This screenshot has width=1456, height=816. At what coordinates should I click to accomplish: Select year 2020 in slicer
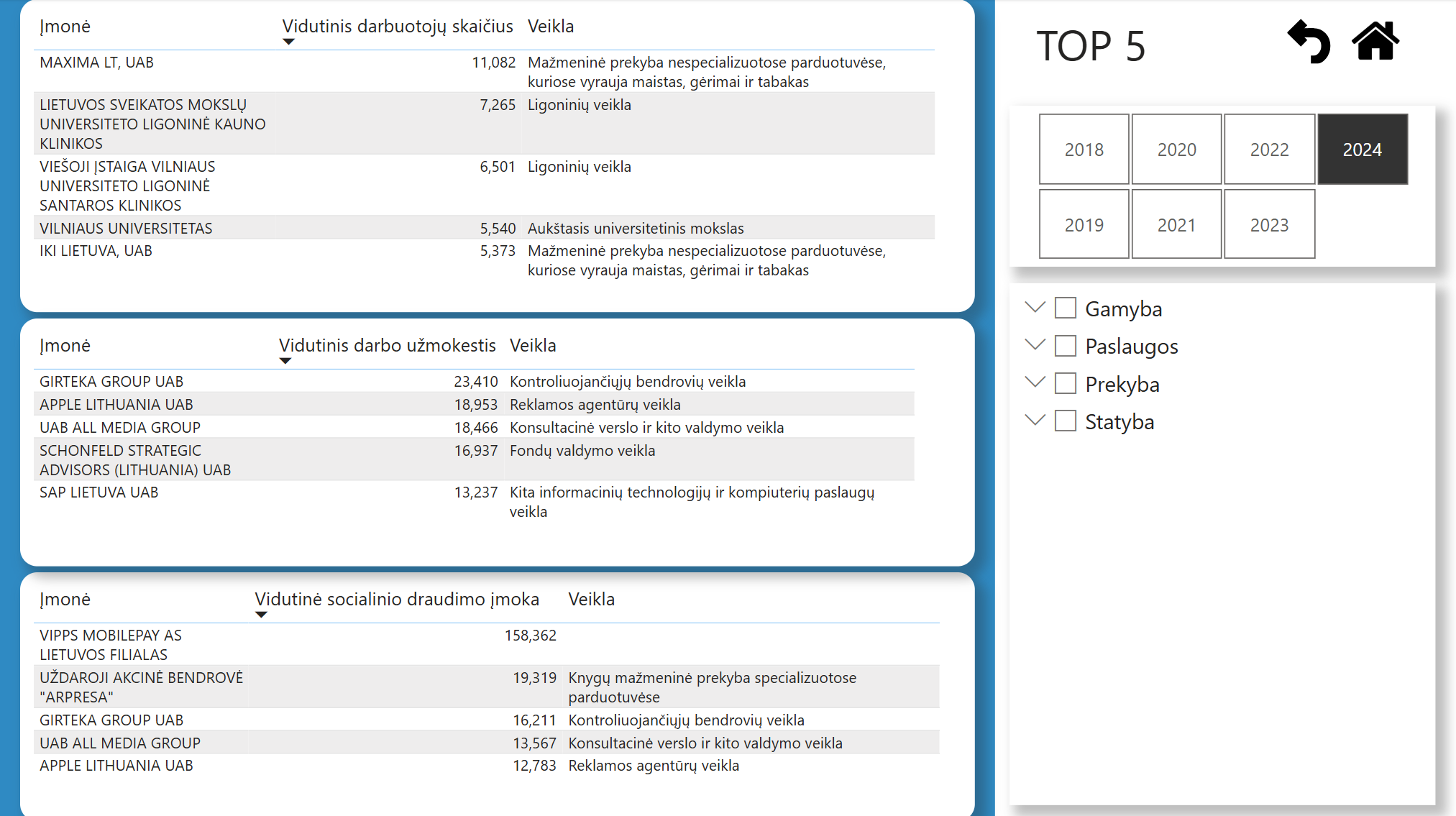pos(1176,150)
